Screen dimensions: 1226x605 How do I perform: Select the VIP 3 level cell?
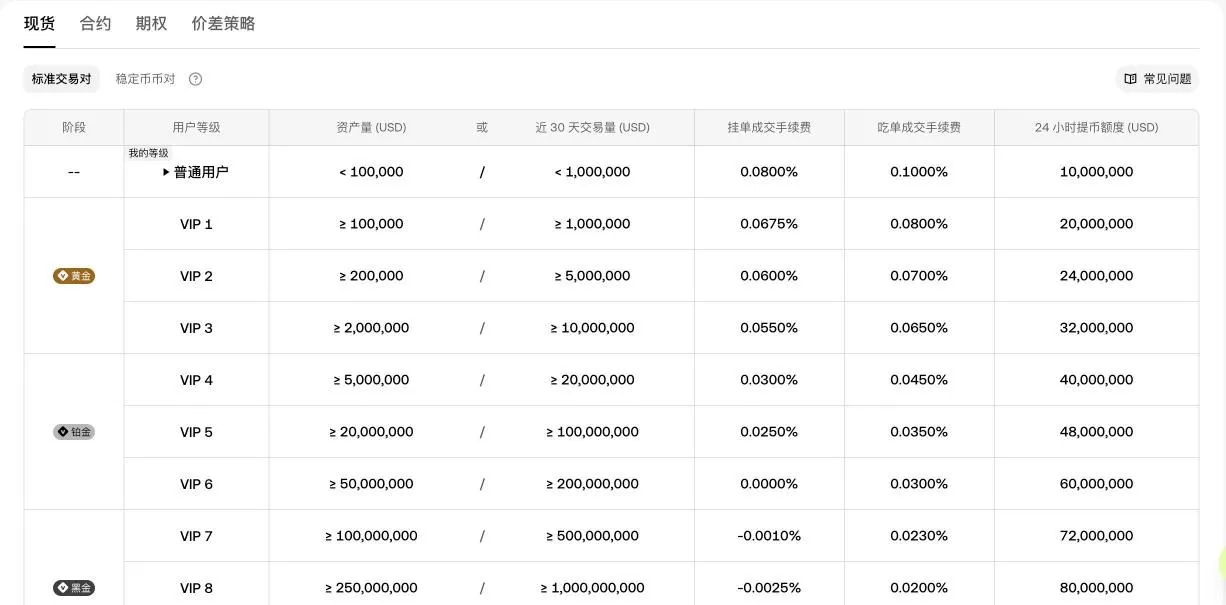coord(196,328)
